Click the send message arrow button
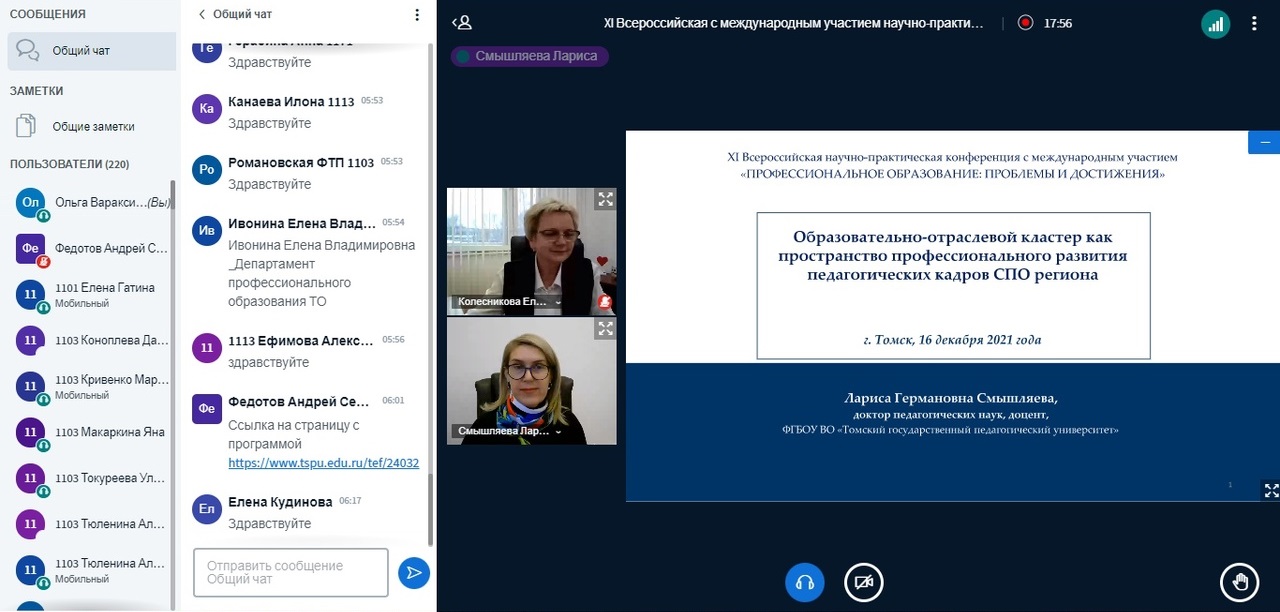This screenshot has width=1280, height=612. pos(413,573)
